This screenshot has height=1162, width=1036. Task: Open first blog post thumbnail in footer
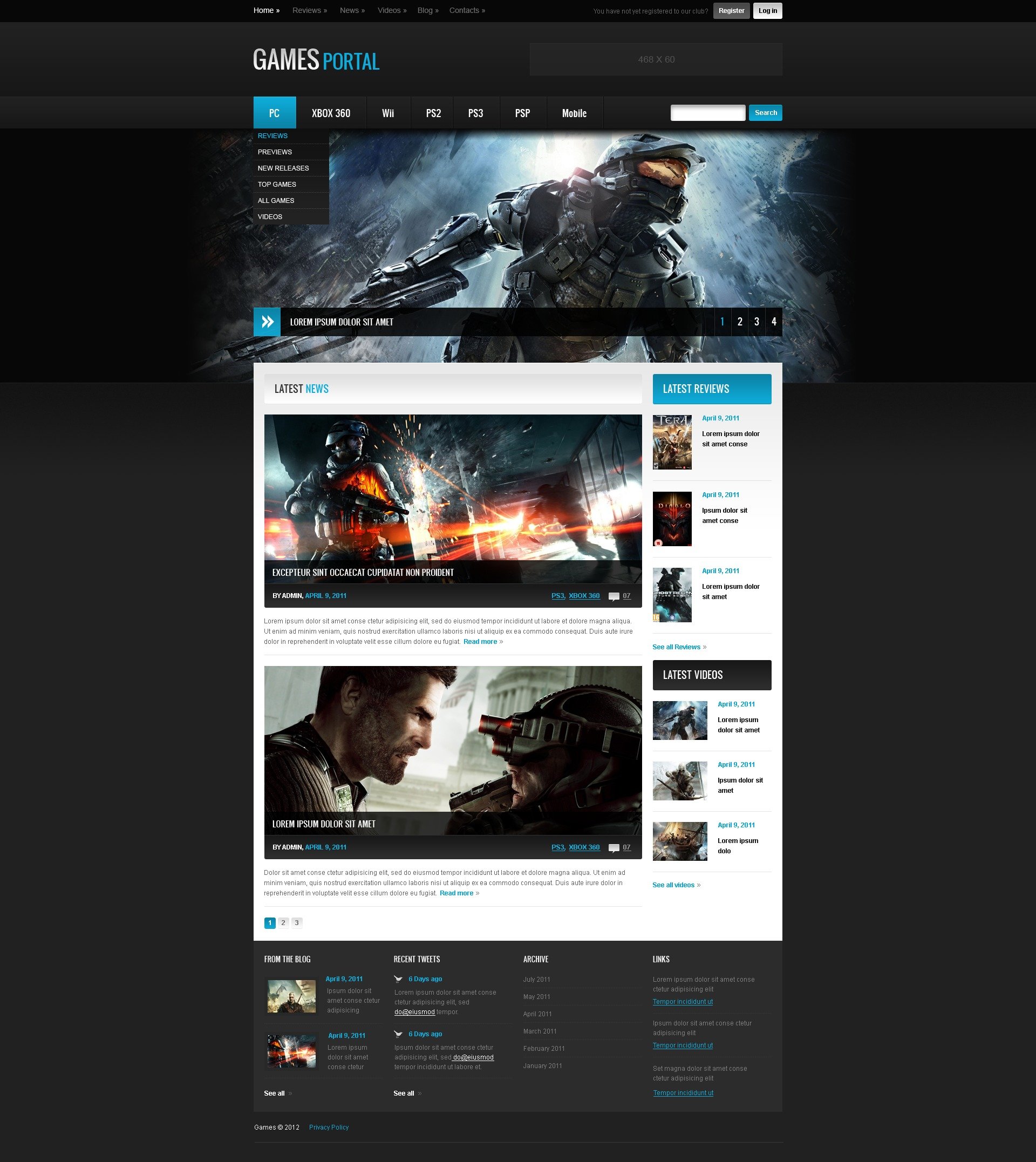tap(291, 996)
